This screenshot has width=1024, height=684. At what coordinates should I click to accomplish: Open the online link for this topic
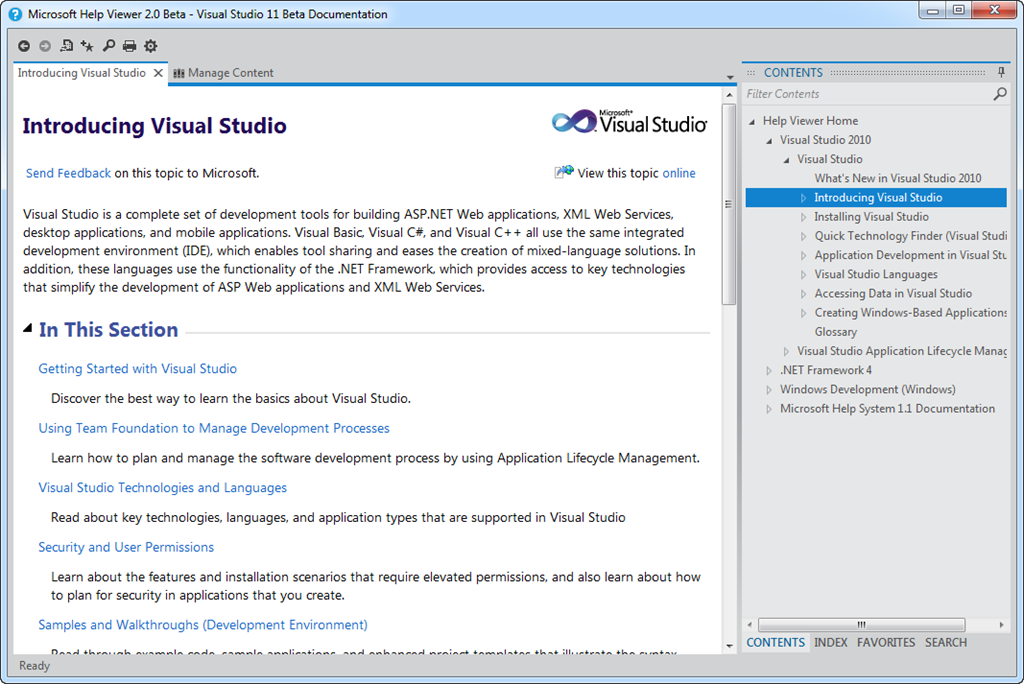coord(679,173)
